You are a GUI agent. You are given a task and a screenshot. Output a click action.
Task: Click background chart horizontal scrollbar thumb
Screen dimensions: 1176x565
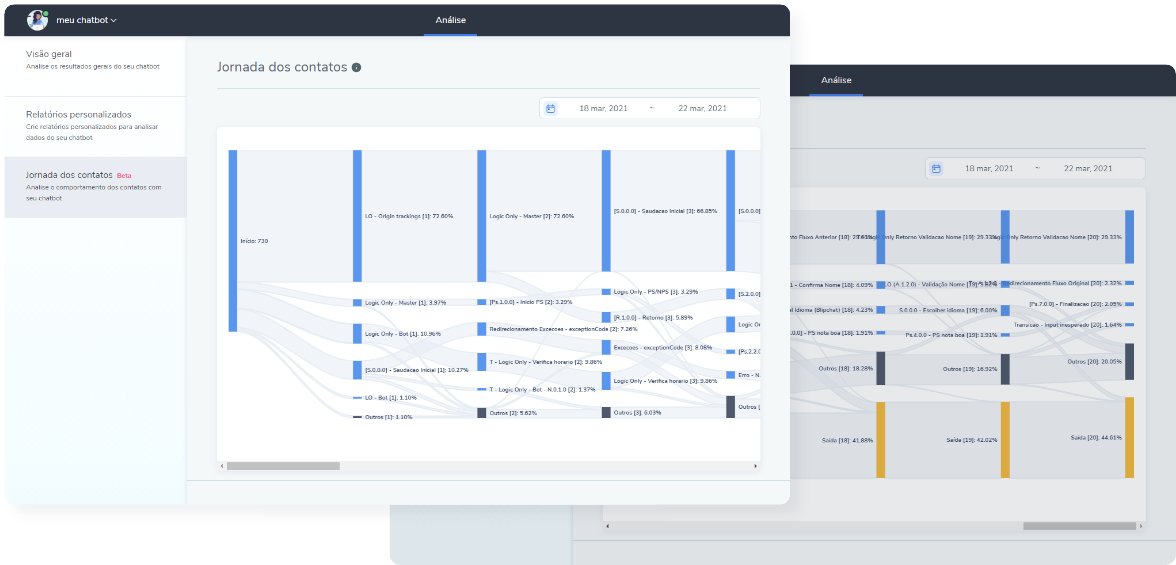[x=1080, y=526]
